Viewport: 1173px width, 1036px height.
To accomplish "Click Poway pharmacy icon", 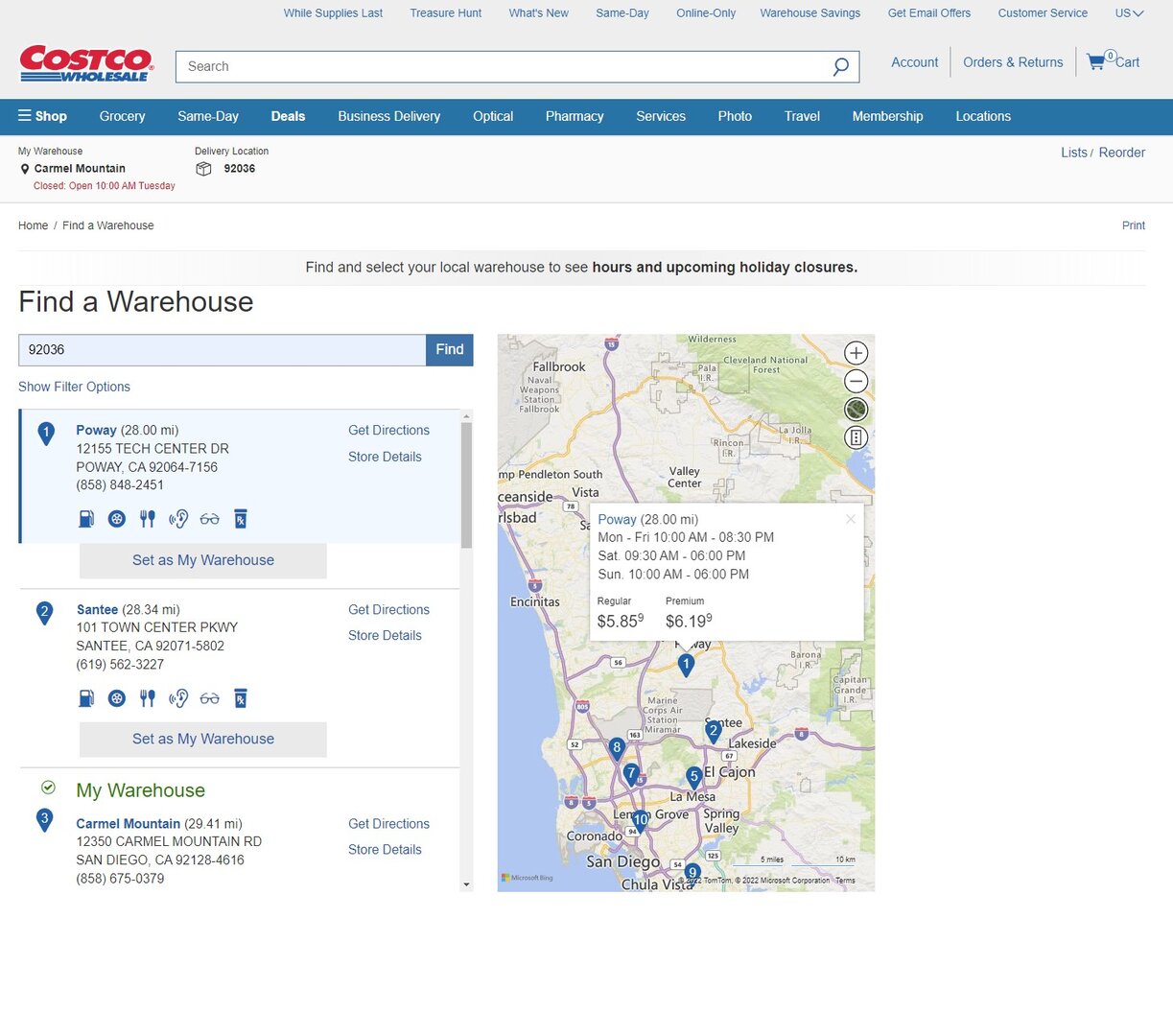I will pyautogui.click(x=241, y=519).
